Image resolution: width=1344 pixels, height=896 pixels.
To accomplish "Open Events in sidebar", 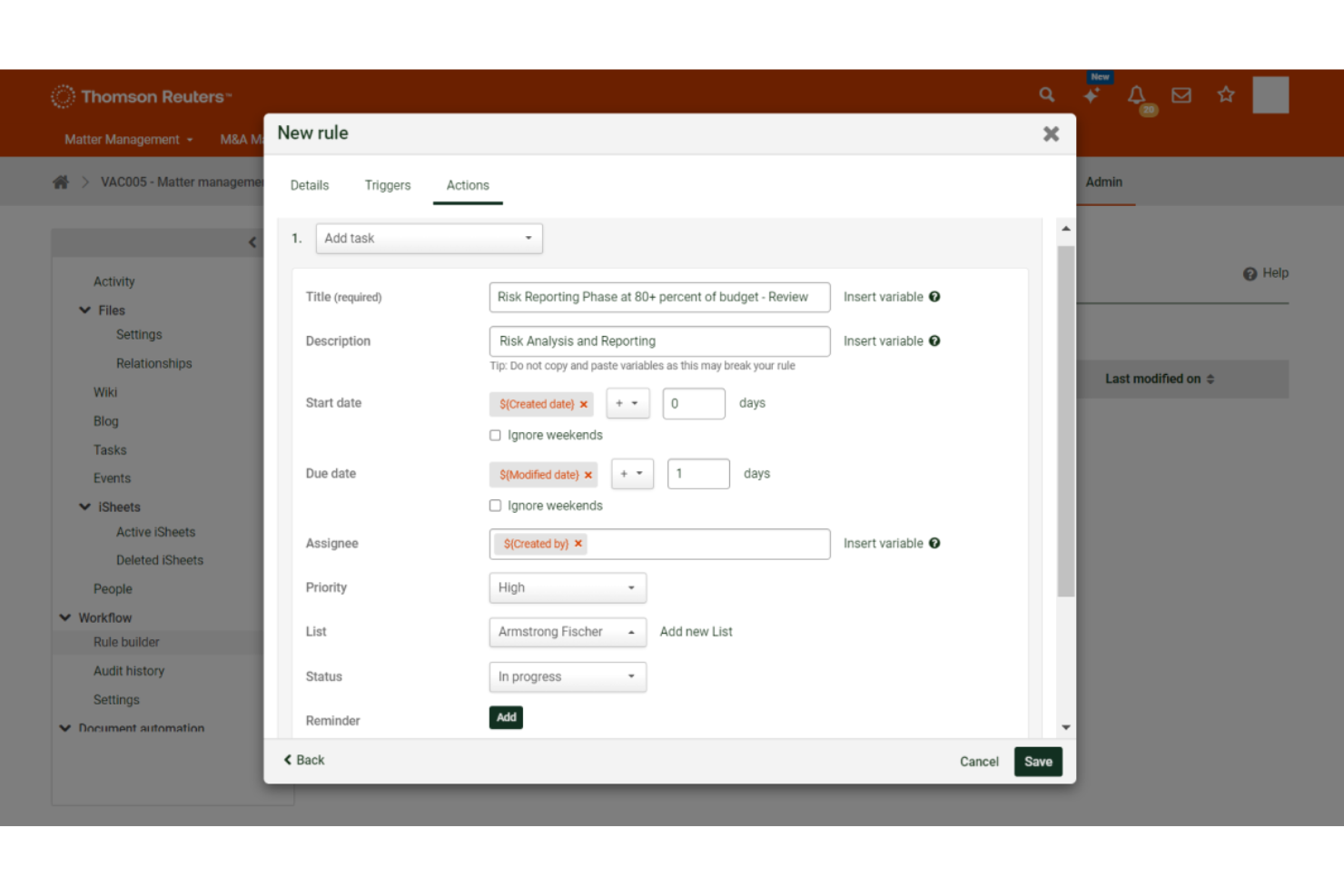I will pos(112,479).
